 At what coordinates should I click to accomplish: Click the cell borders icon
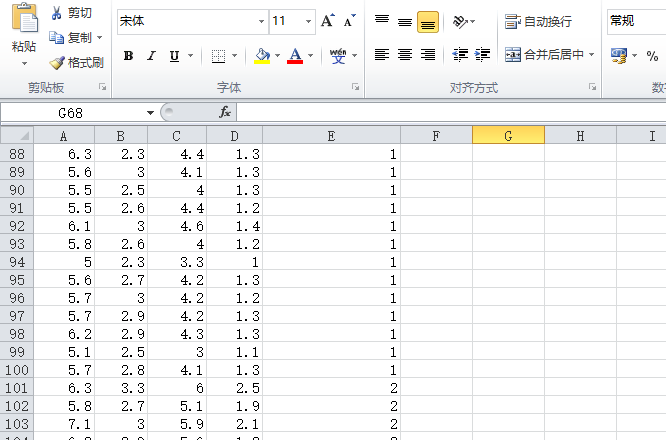coord(218,56)
